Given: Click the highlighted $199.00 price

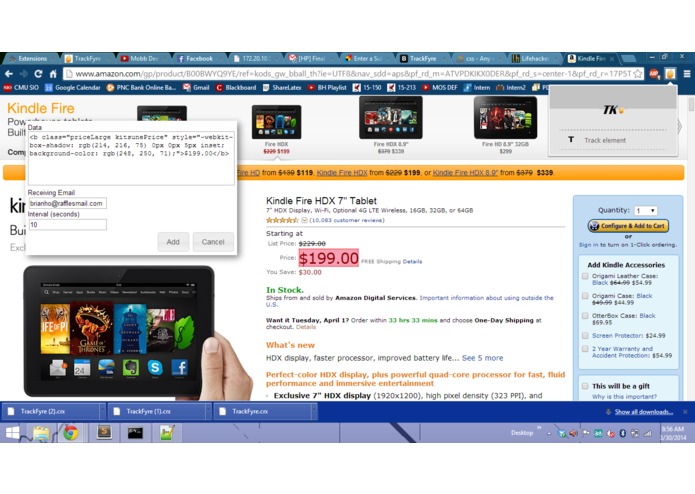Looking at the screenshot, I should click(329, 258).
